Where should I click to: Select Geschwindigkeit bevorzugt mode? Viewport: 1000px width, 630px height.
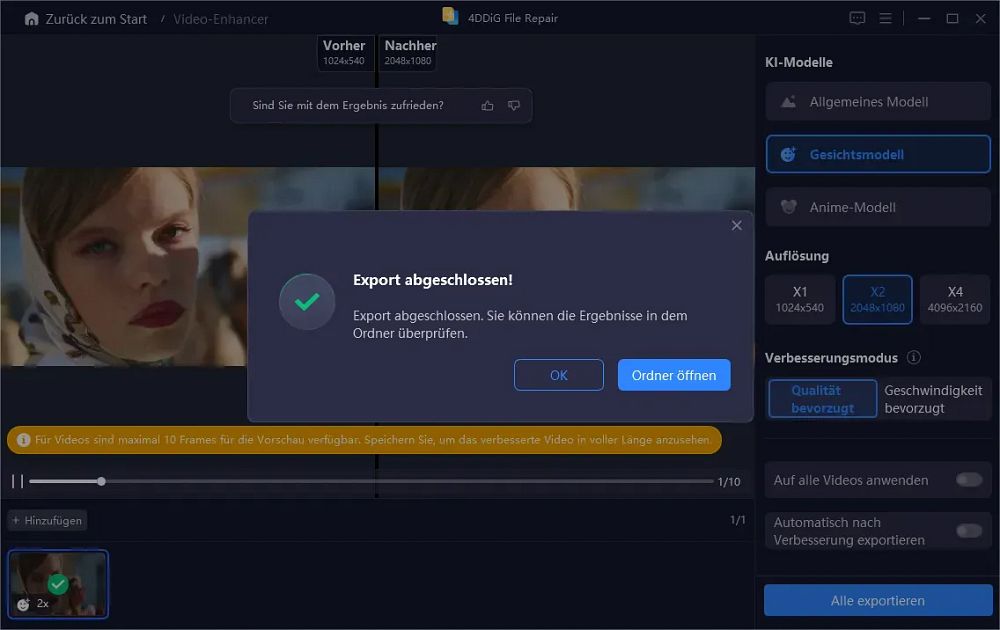pyautogui.click(x=933, y=399)
